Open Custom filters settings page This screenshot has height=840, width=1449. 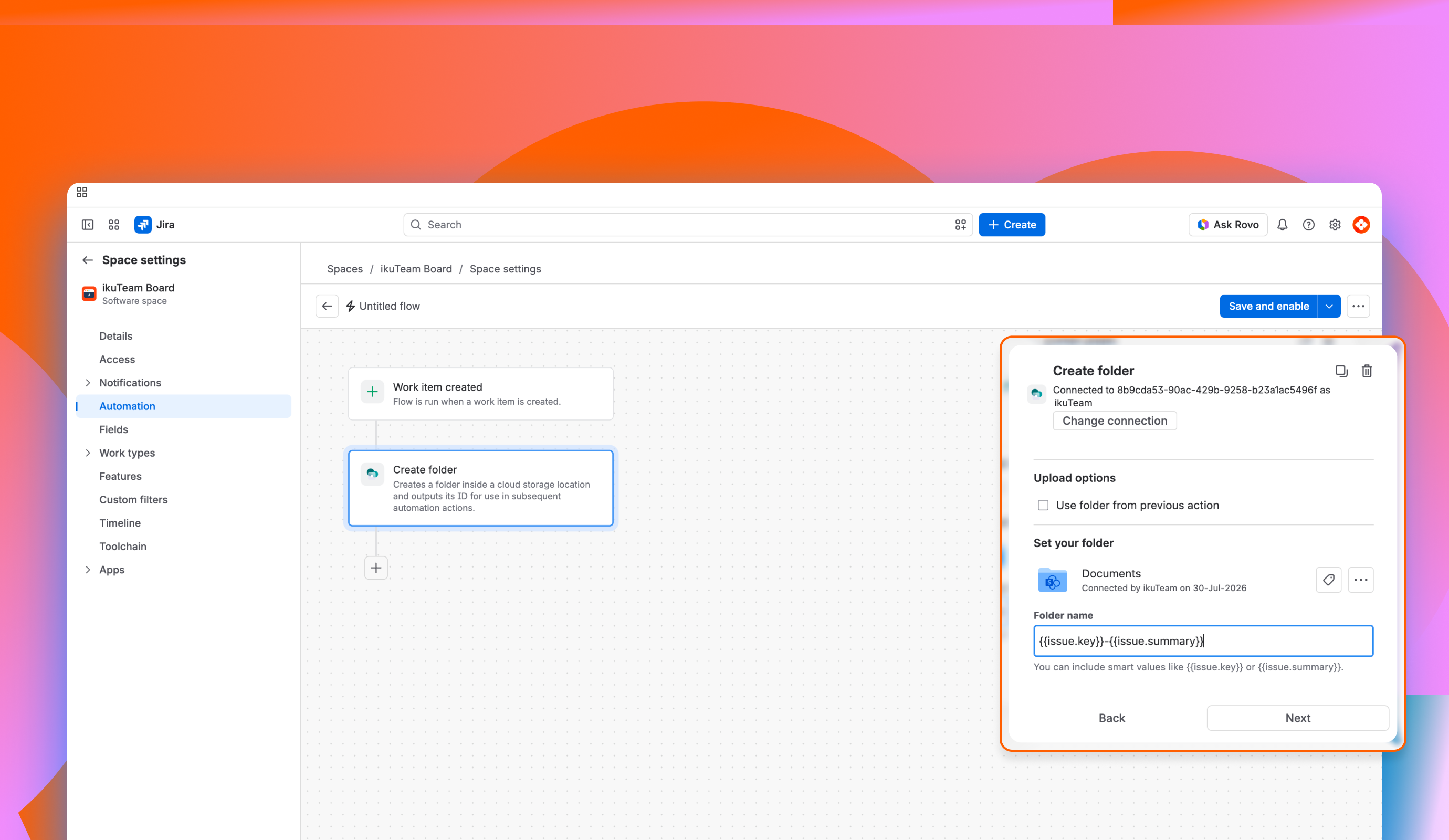[x=133, y=500]
